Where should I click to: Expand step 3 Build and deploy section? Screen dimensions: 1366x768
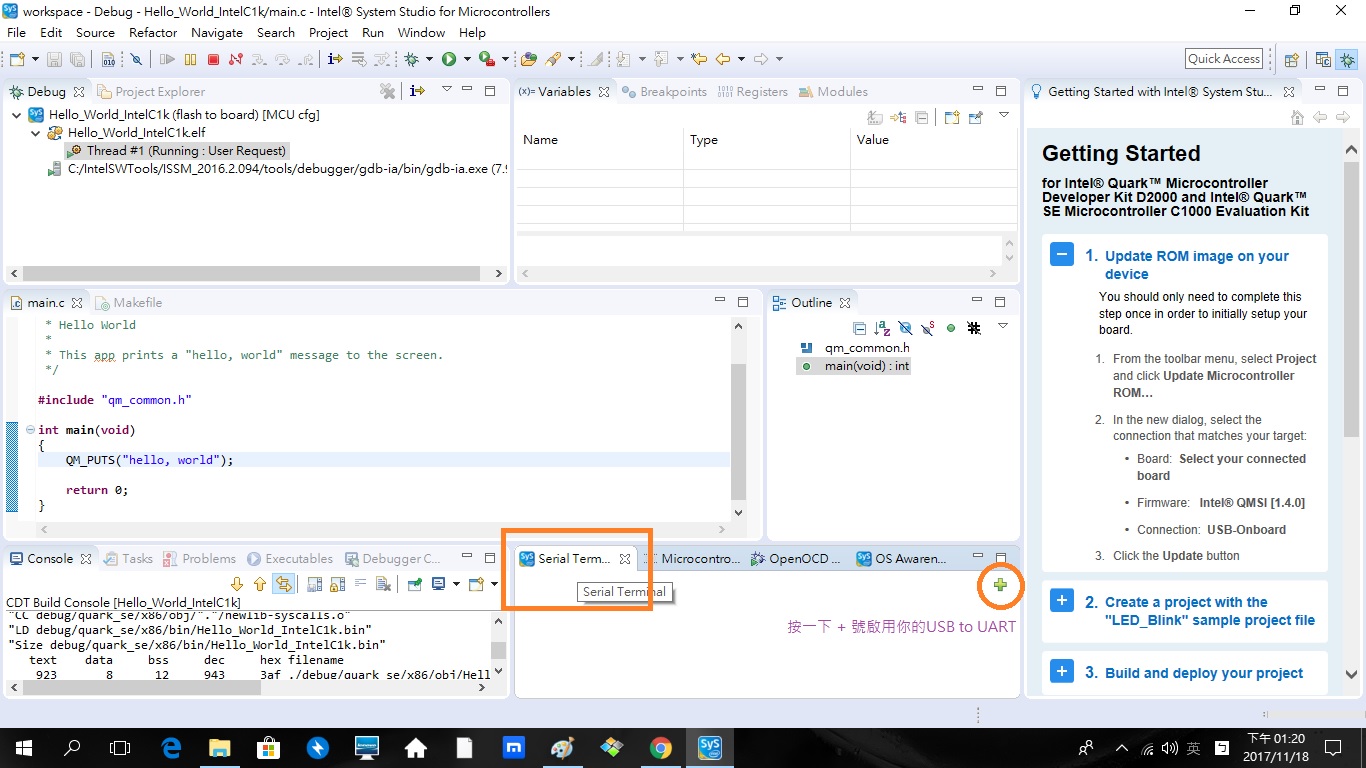pos(1062,671)
